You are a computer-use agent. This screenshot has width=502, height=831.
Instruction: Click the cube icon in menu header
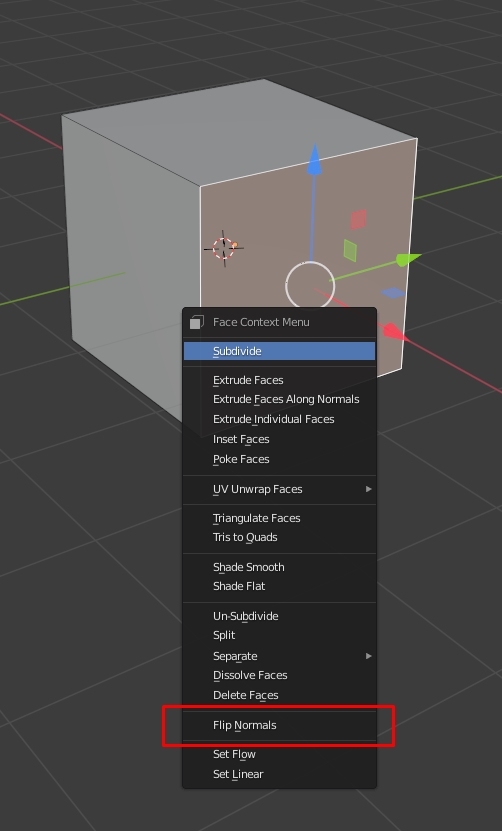(197, 322)
